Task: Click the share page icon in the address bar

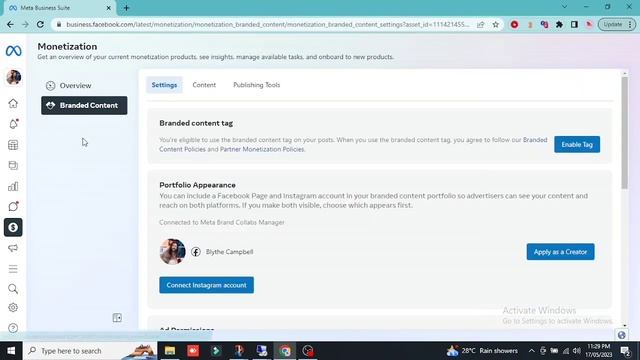Action: (480, 24)
